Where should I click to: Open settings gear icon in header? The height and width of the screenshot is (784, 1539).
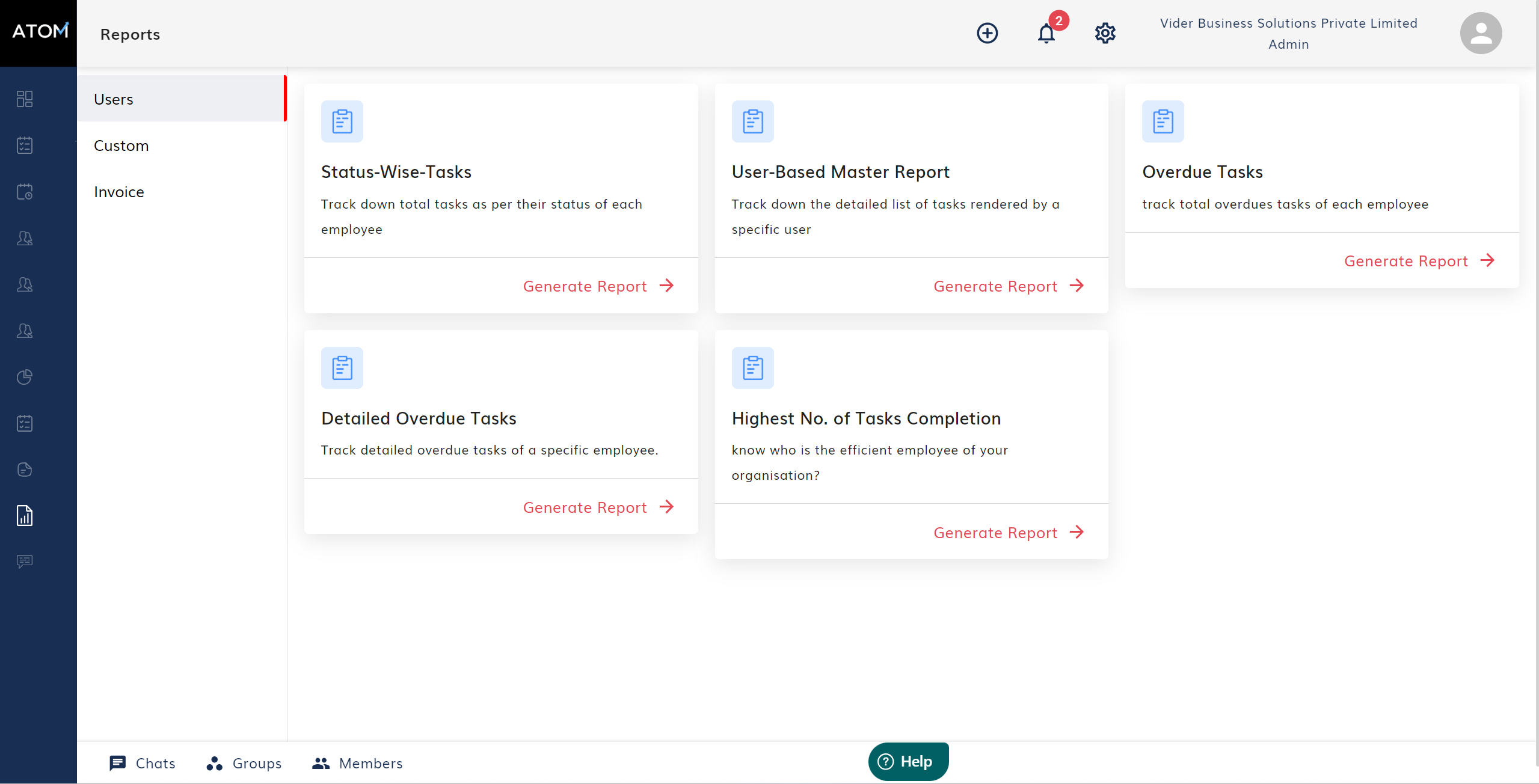[x=1105, y=33]
